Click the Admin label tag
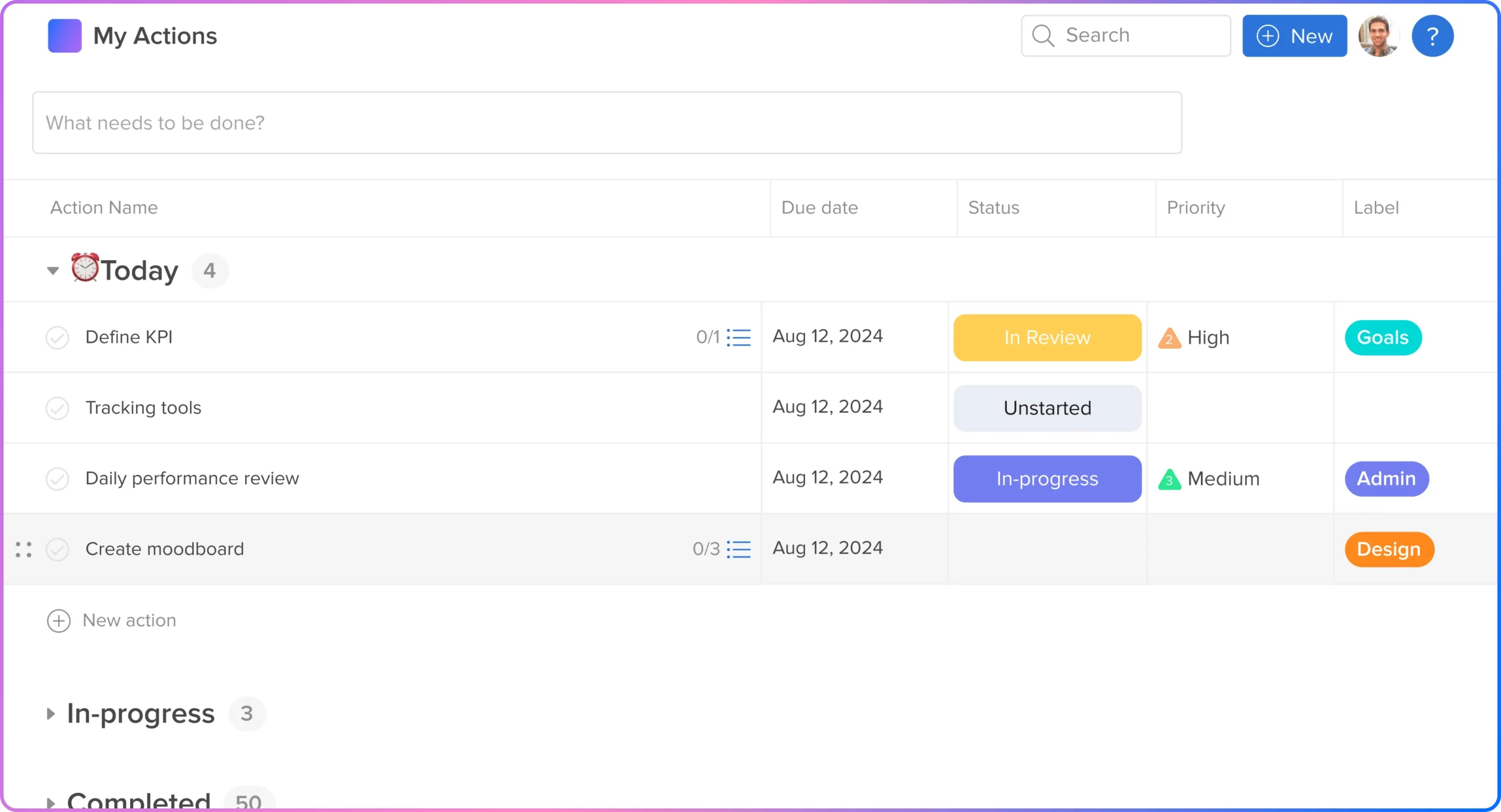Image resolution: width=1501 pixels, height=812 pixels. [1386, 479]
